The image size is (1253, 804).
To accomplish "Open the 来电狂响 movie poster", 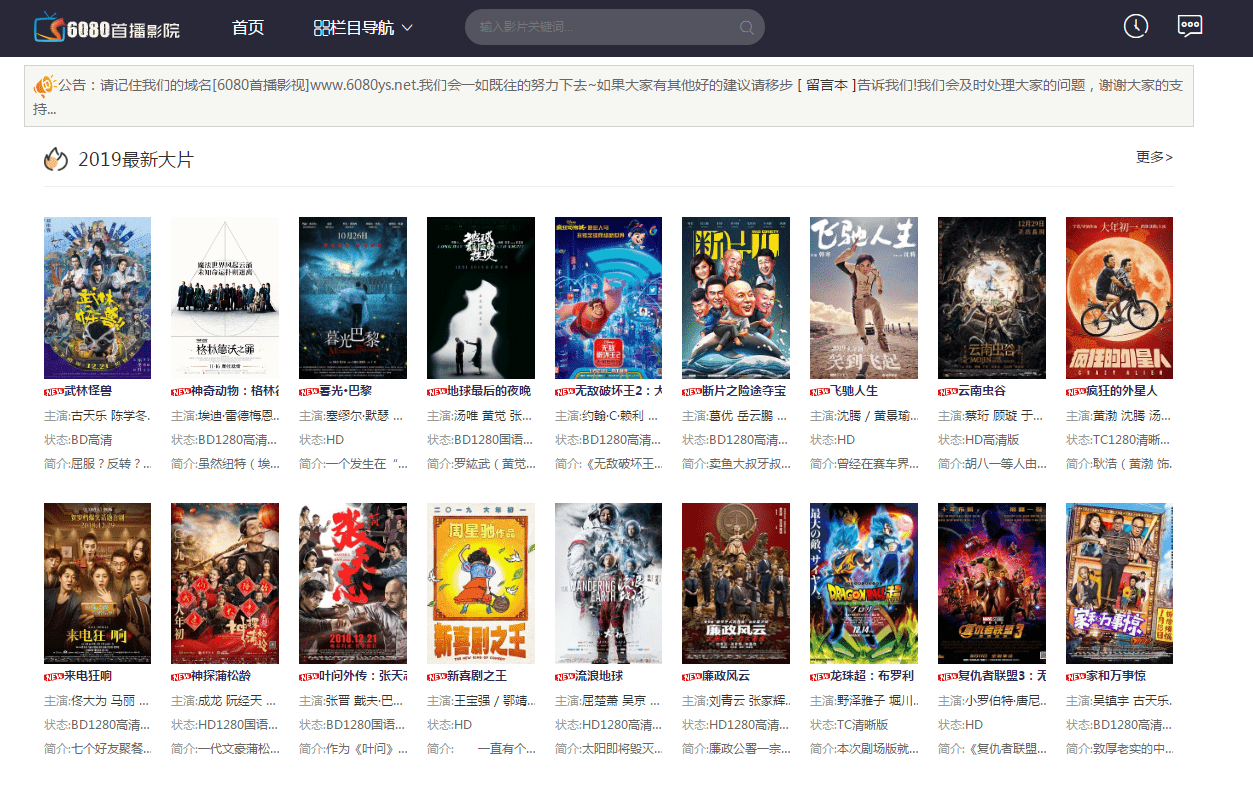I will (x=97, y=583).
